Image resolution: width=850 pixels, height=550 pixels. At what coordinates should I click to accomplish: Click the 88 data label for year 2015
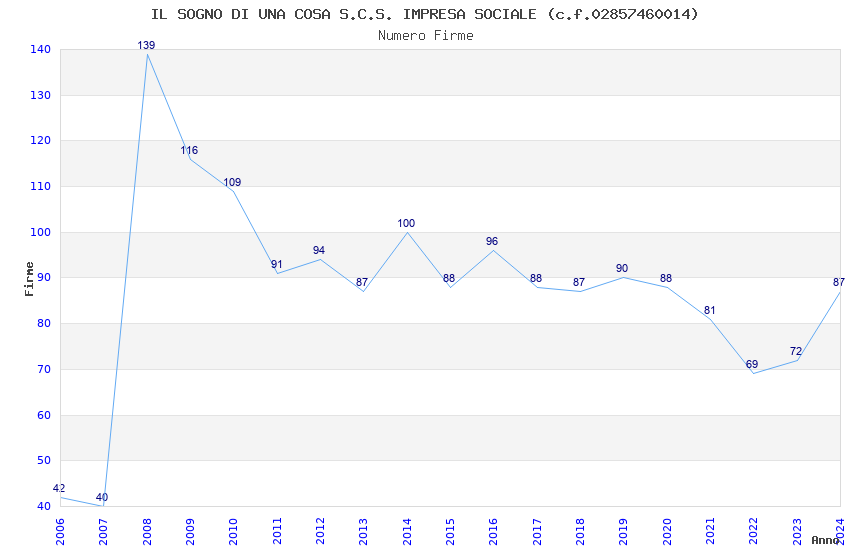click(449, 279)
